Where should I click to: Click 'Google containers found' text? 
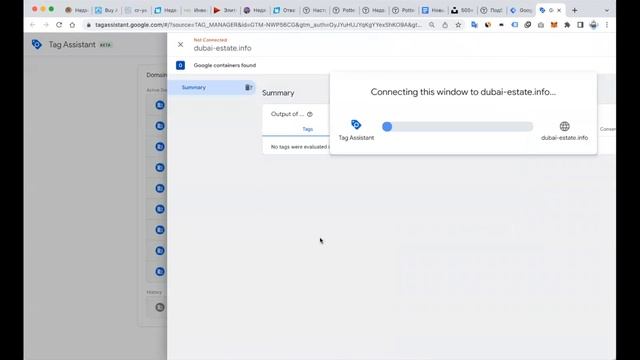[225, 65]
